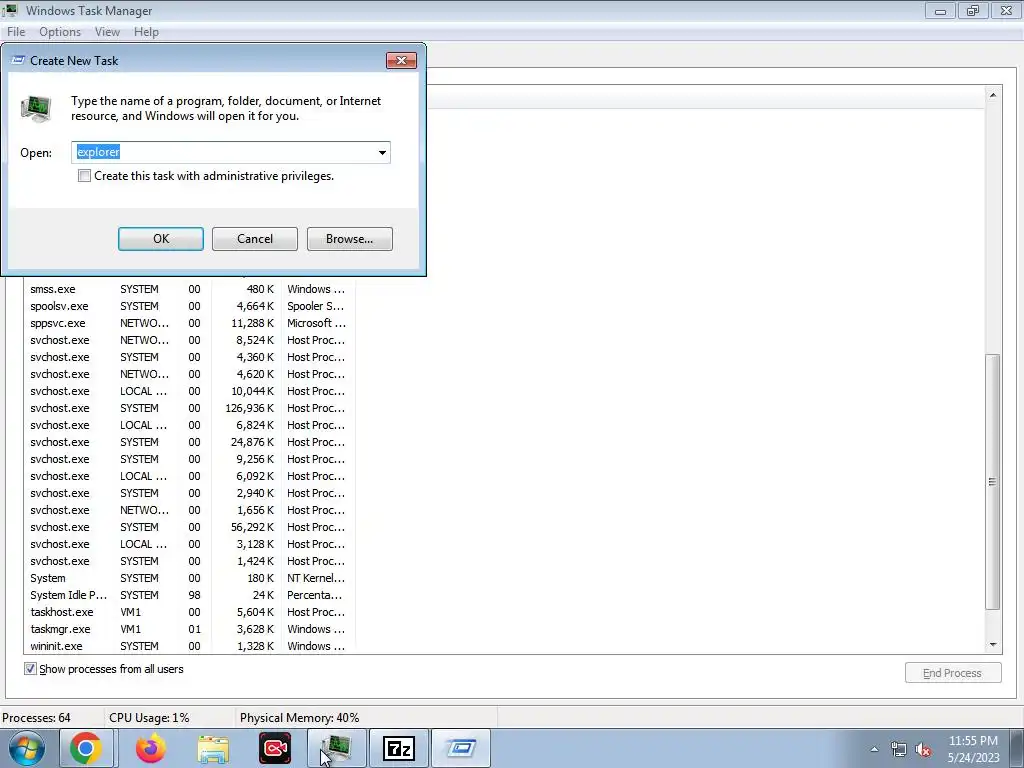Screen dimensions: 1024x768
Task: Open the View menu
Action: click(x=107, y=32)
